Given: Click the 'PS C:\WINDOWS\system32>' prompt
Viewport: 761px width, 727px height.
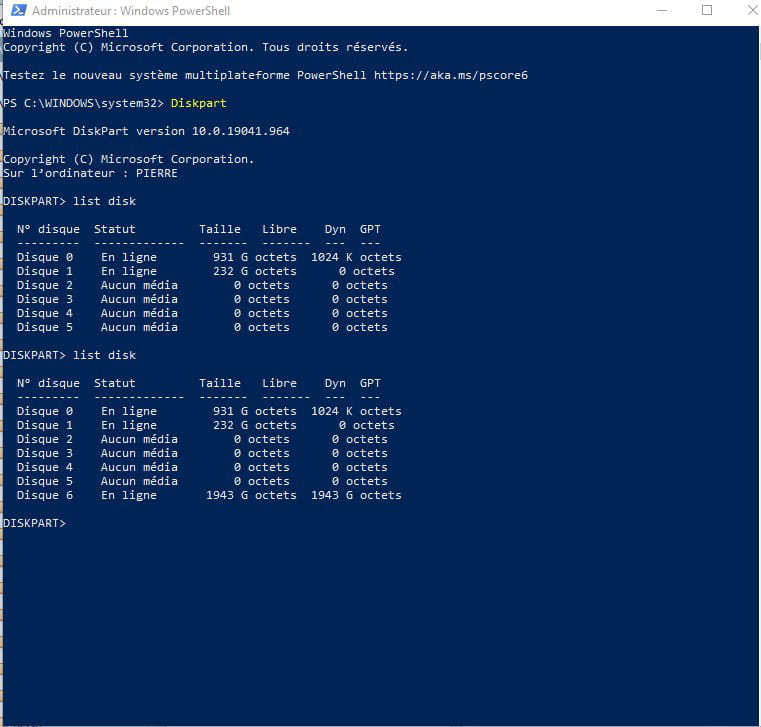Looking at the screenshot, I should pyautogui.click(x=83, y=103).
